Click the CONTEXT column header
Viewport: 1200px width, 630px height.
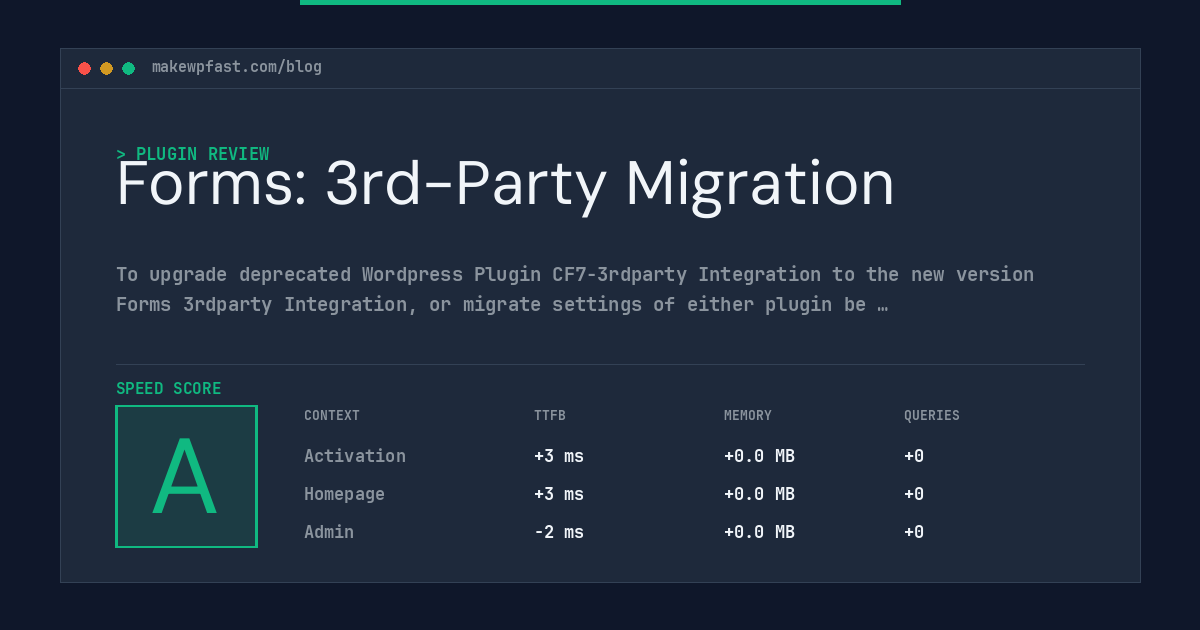[332, 416]
